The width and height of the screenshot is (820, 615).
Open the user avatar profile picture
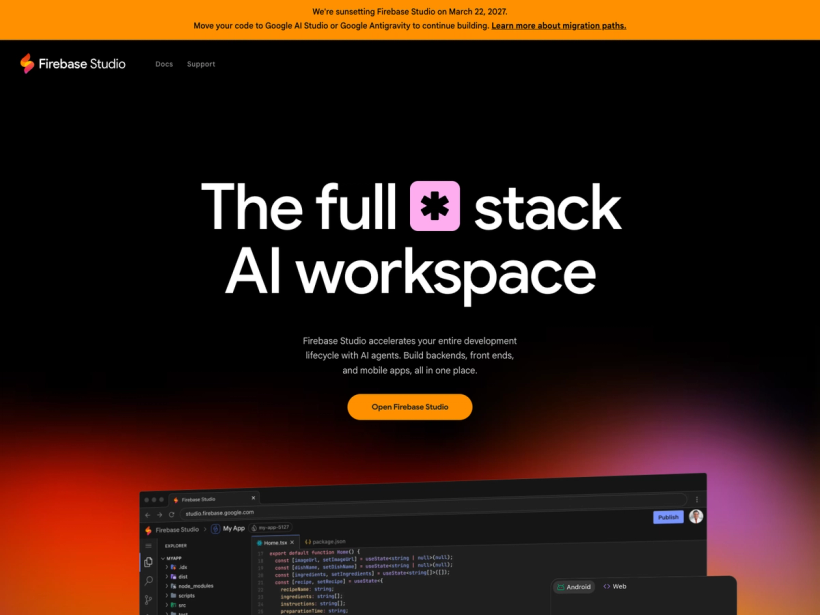[696, 516]
